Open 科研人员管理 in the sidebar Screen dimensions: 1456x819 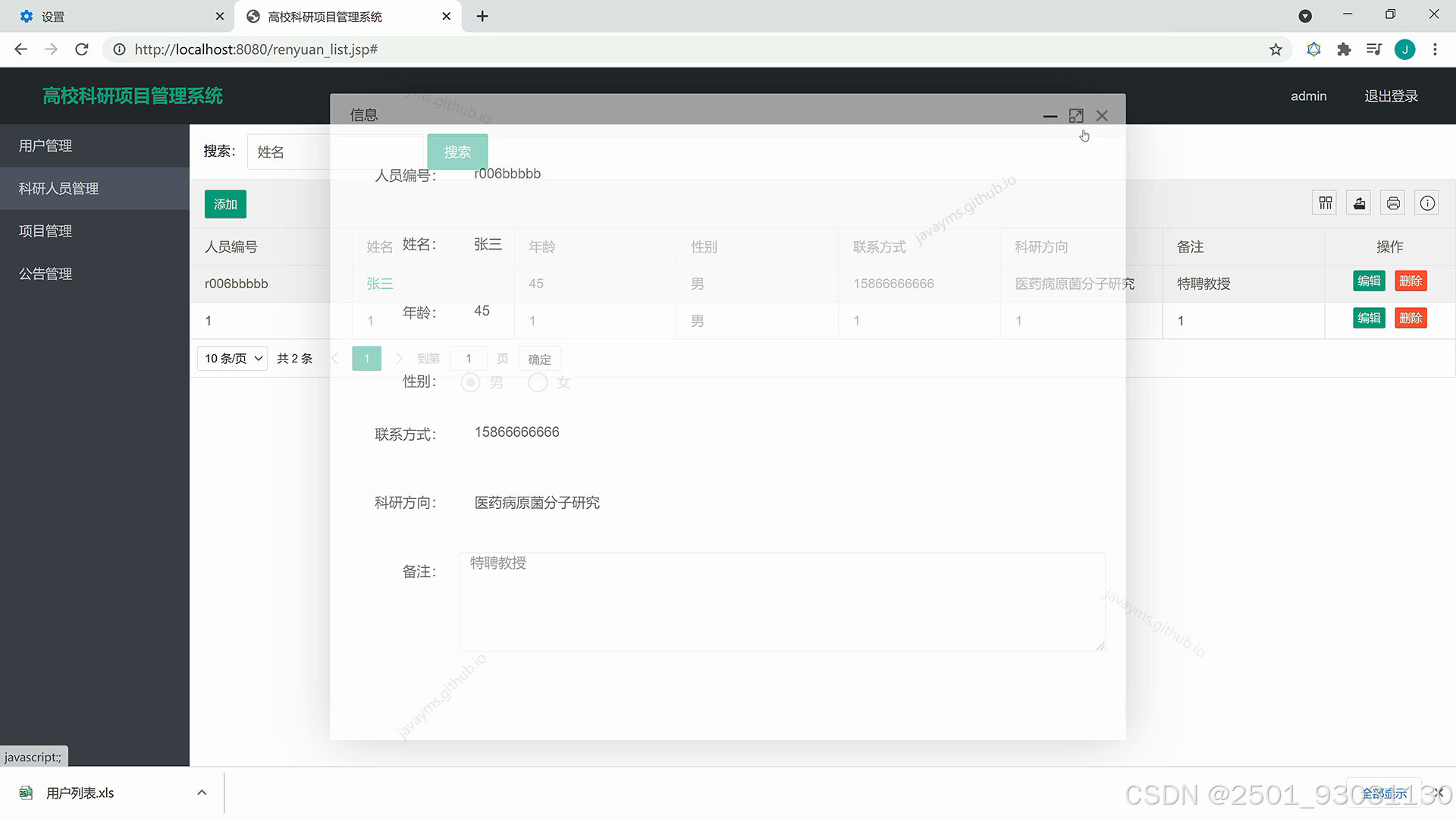tap(95, 188)
